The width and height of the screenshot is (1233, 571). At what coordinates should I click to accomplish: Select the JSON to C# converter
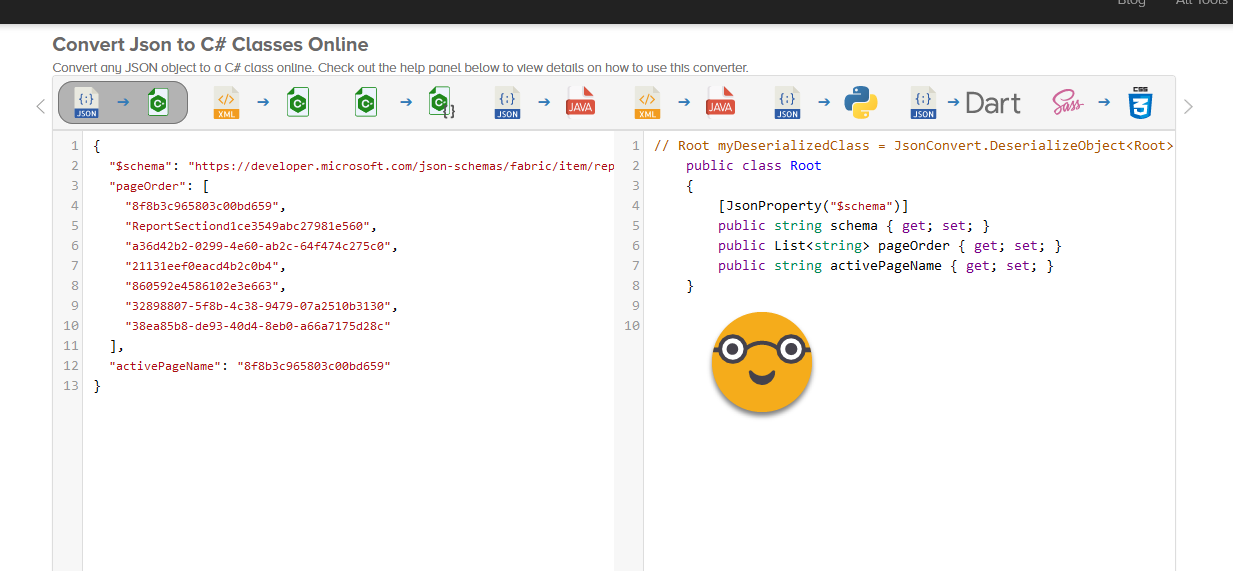click(x=123, y=102)
